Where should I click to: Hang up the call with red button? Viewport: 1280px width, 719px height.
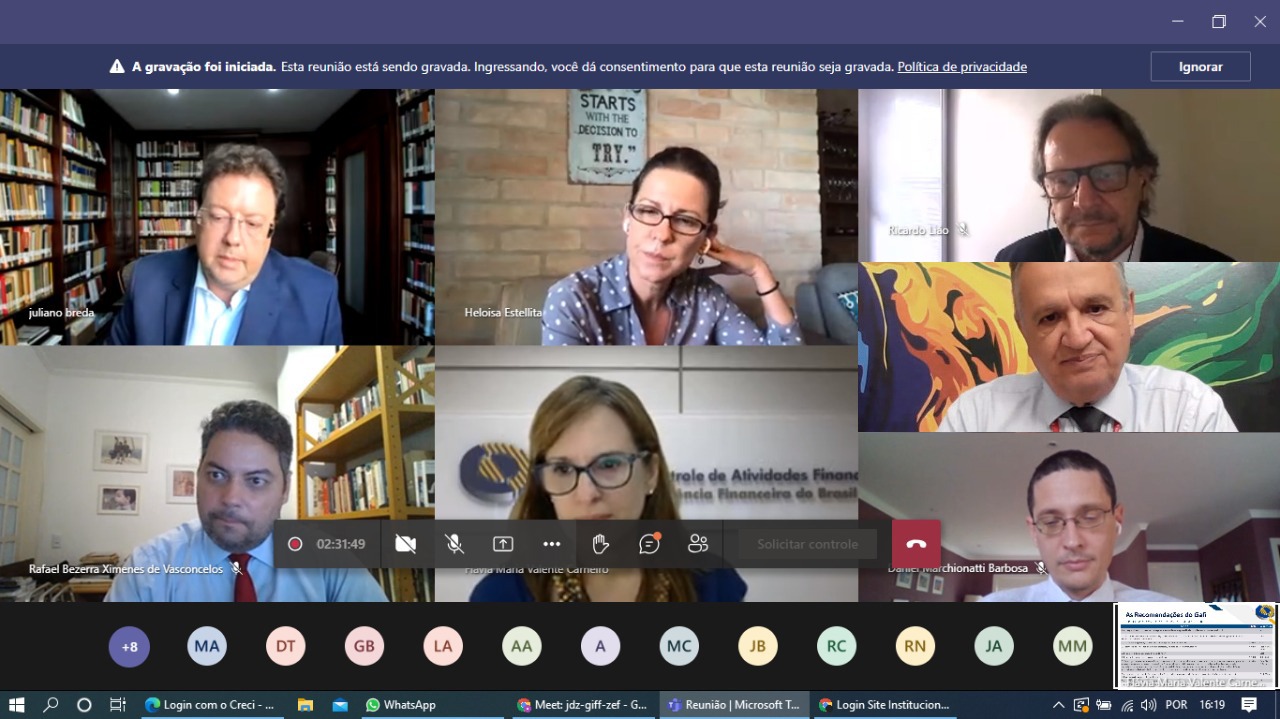point(916,544)
